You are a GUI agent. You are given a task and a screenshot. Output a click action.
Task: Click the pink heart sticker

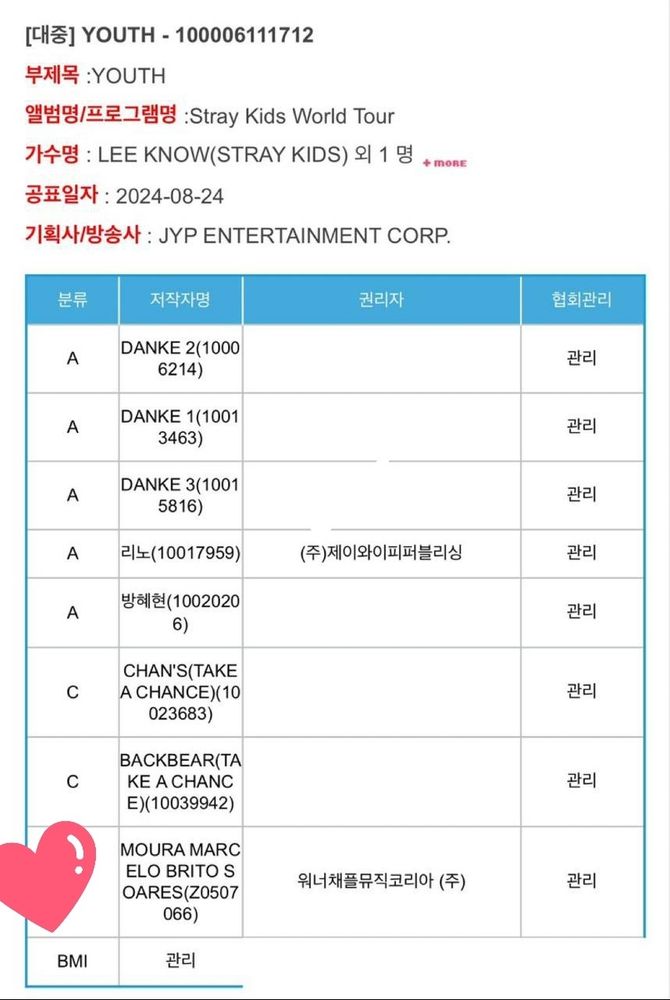[46, 874]
